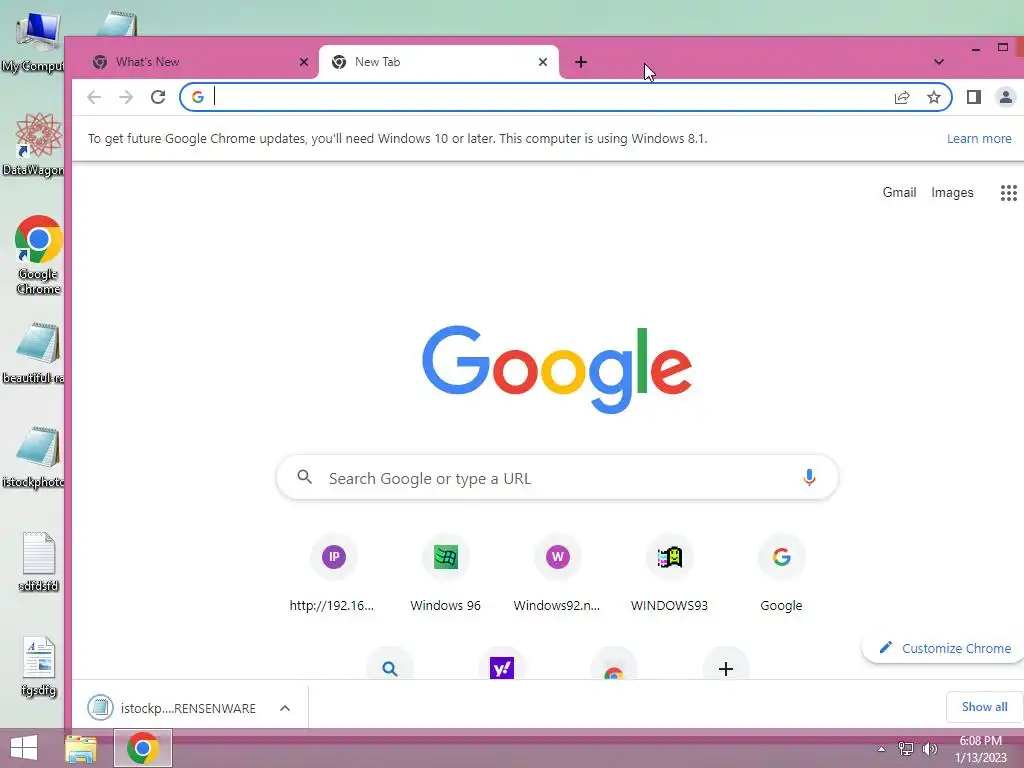Screen dimensions: 1024x768
Task: Open the Google apps grid
Action: (1008, 193)
